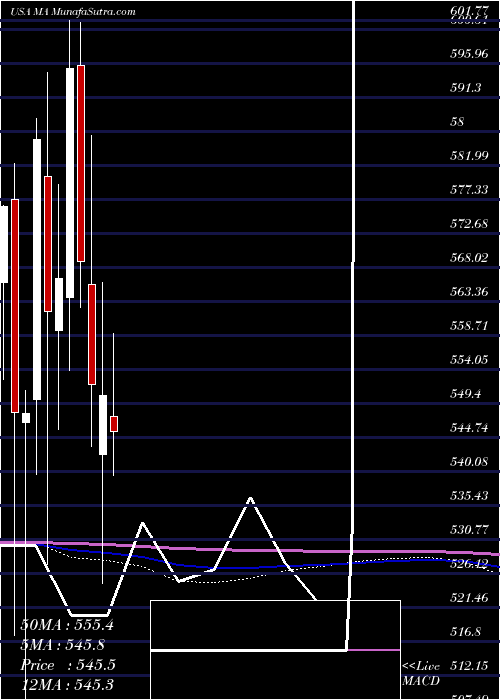
Task: Click the 535.43 price axis label
Action: [x=468, y=496]
